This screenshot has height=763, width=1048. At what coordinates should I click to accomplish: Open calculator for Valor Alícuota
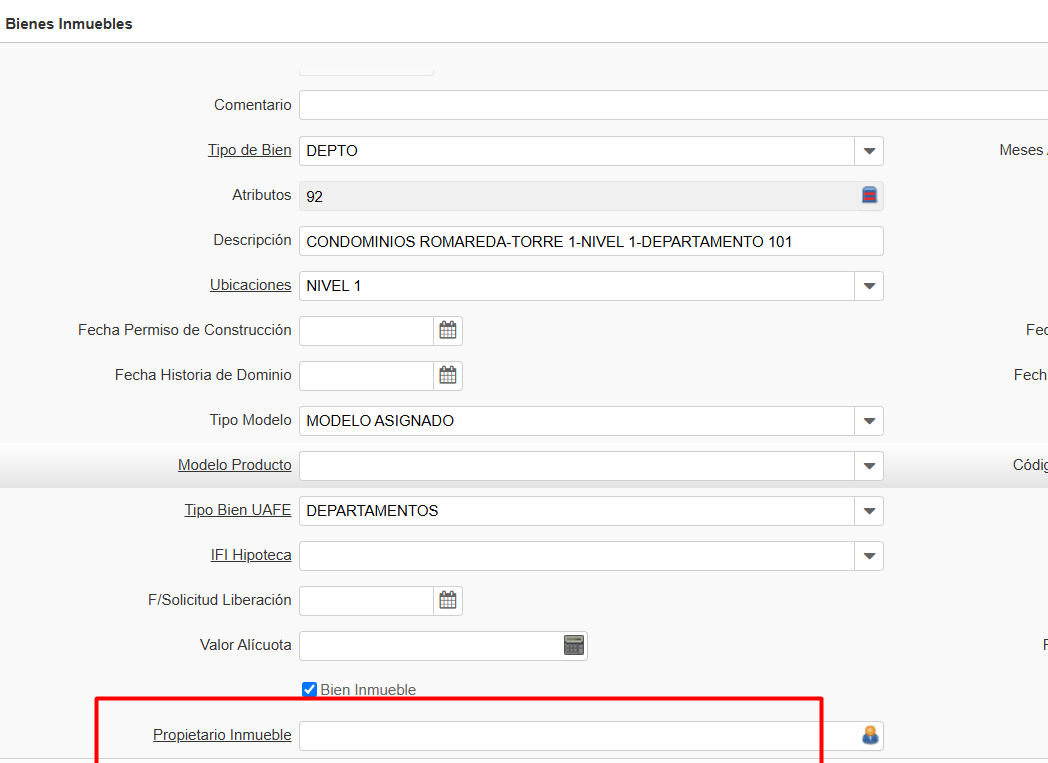pyautogui.click(x=573, y=645)
